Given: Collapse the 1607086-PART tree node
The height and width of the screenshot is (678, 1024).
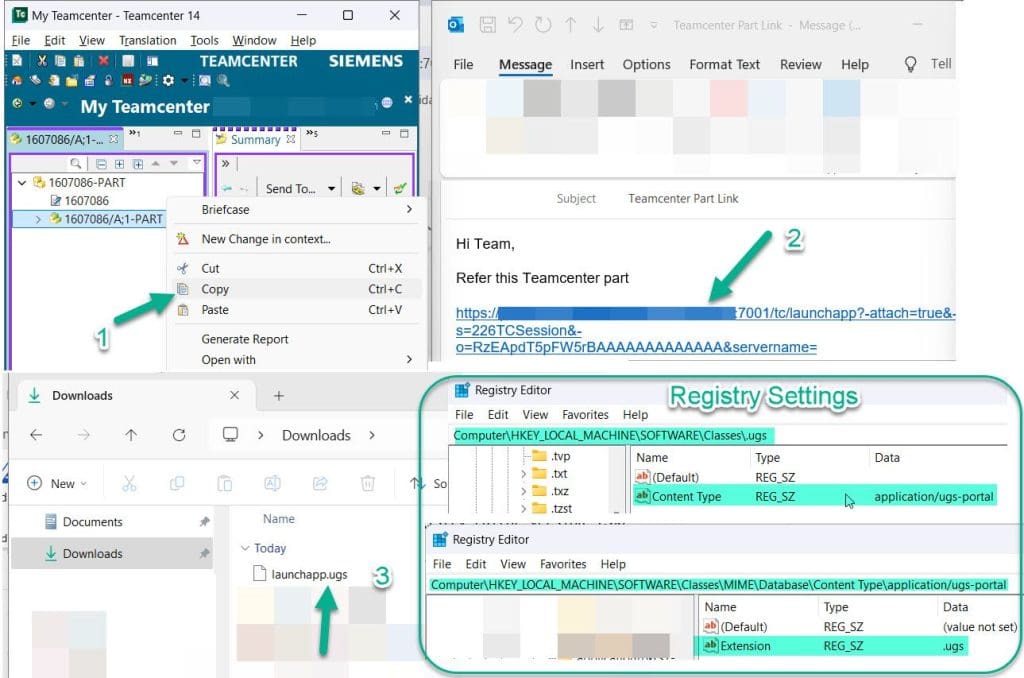Looking at the screenshot, I should coord(22,183).
